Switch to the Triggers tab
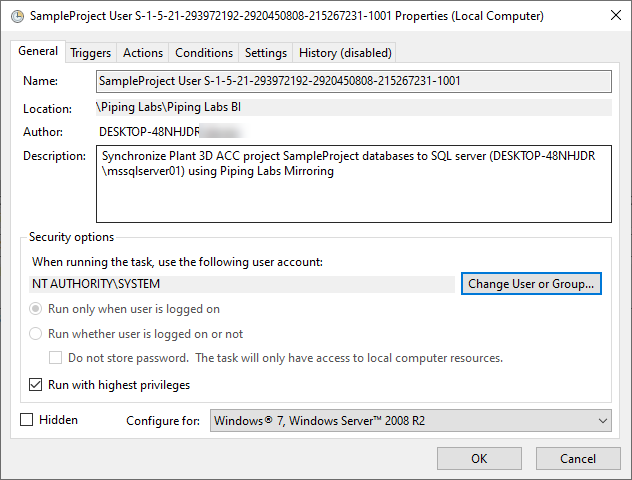The height and width of the screenshot is (480, 632). [x=91, y=53]
